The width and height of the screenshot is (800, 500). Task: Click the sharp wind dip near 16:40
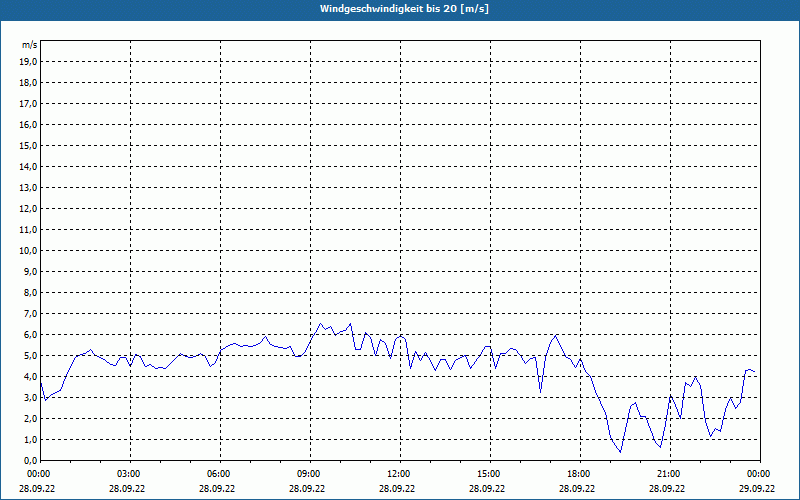(x=540, y=392)
